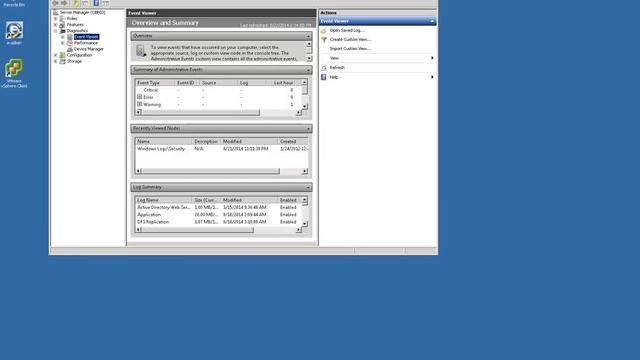Click the Create Custom View filter icon
Image resolution: width=640 pixels, height=360 pixels.
(324, 40)
